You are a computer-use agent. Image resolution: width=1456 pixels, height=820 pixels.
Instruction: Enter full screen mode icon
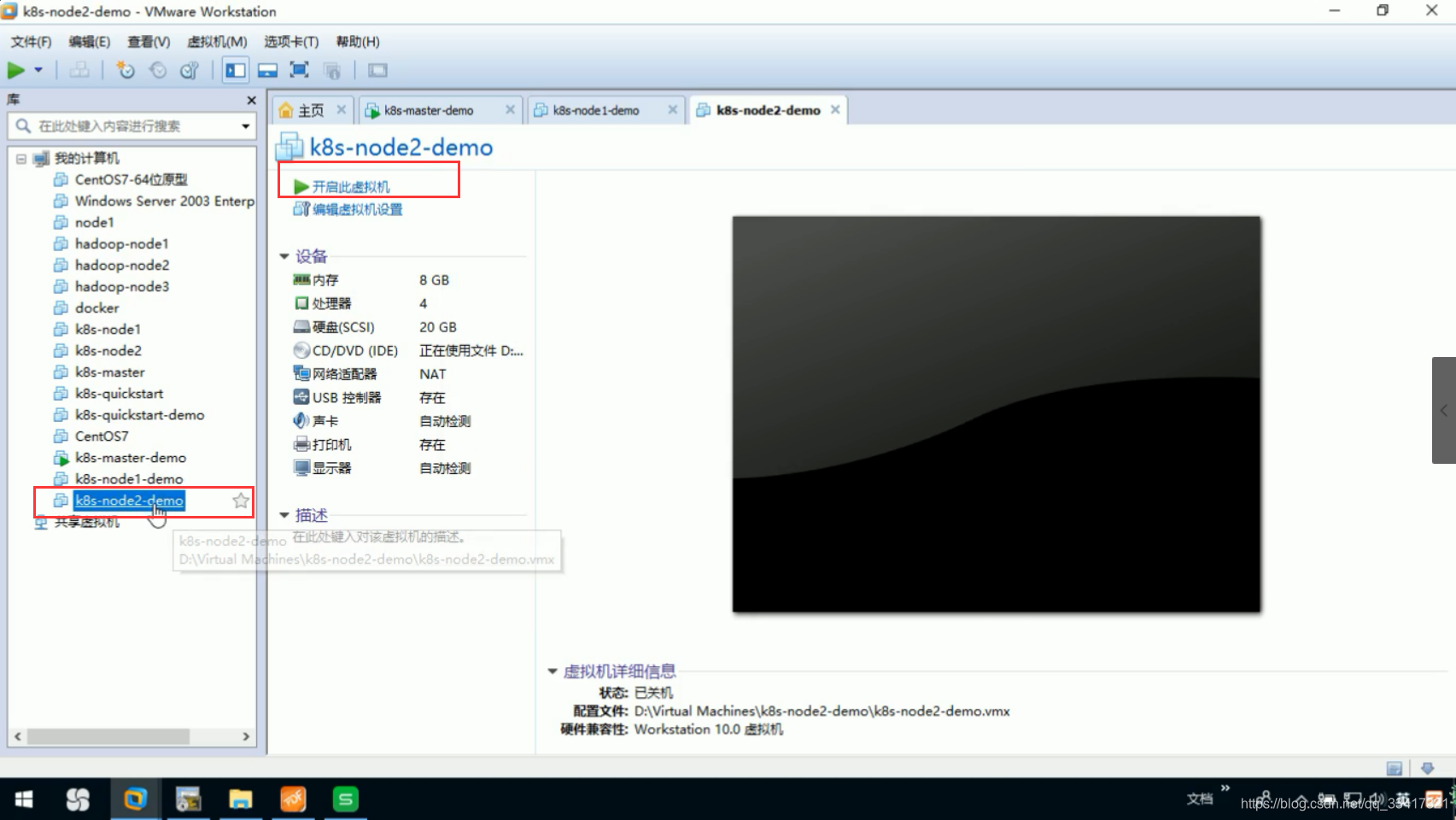(x=299, y=70)
